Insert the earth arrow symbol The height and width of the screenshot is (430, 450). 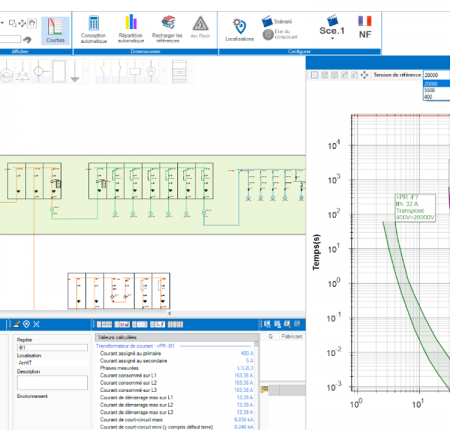(x=75, y=71)
